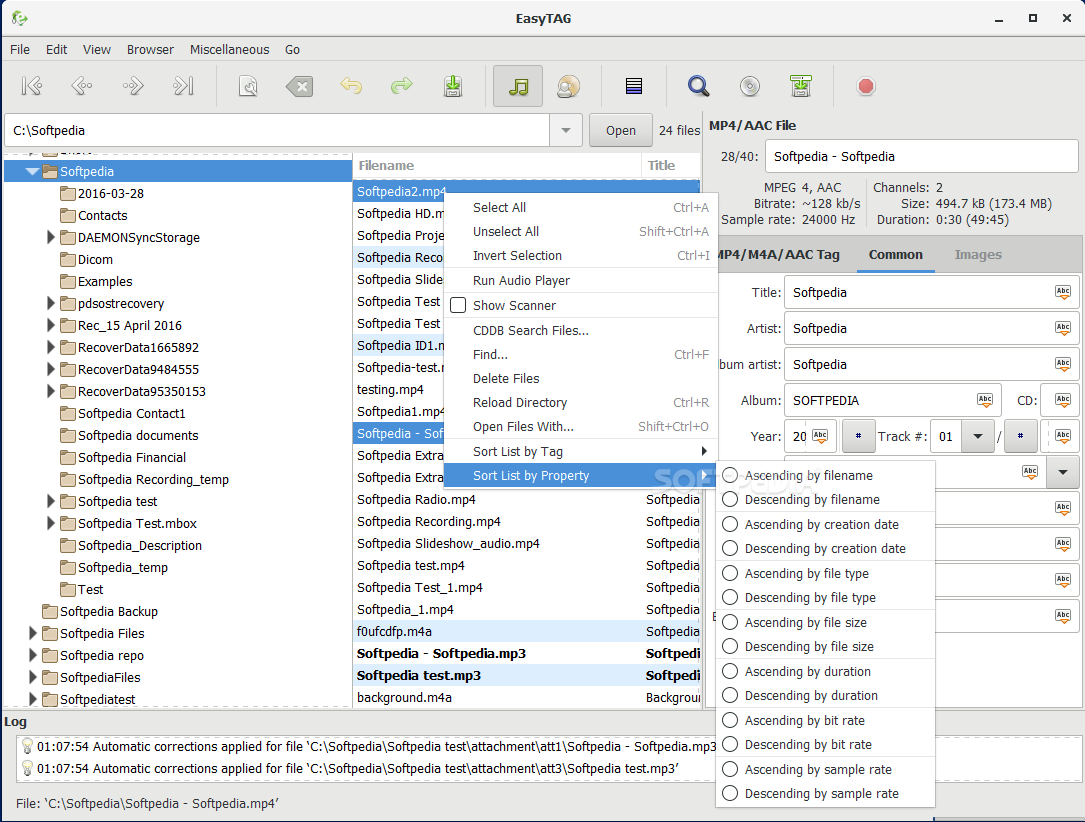Image resolution: width=1085 pixels, height=822 pixels.
Task: Pick Ascending by file size
Action: coord(826,622)
